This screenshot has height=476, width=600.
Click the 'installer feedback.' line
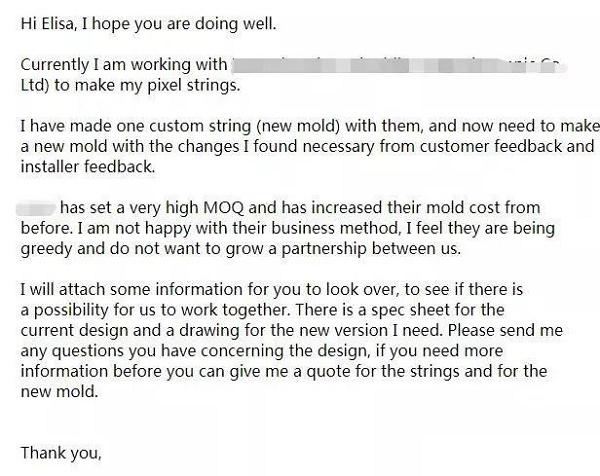point(88,167)
